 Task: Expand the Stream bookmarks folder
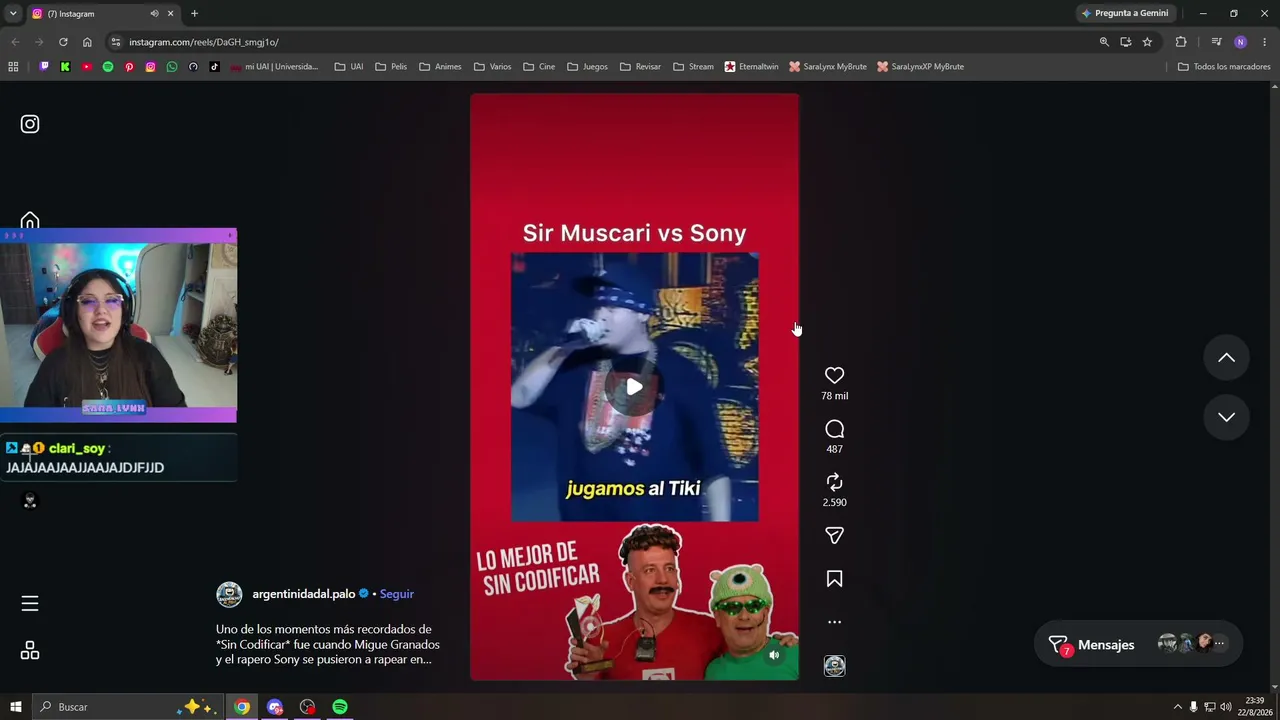693,67
